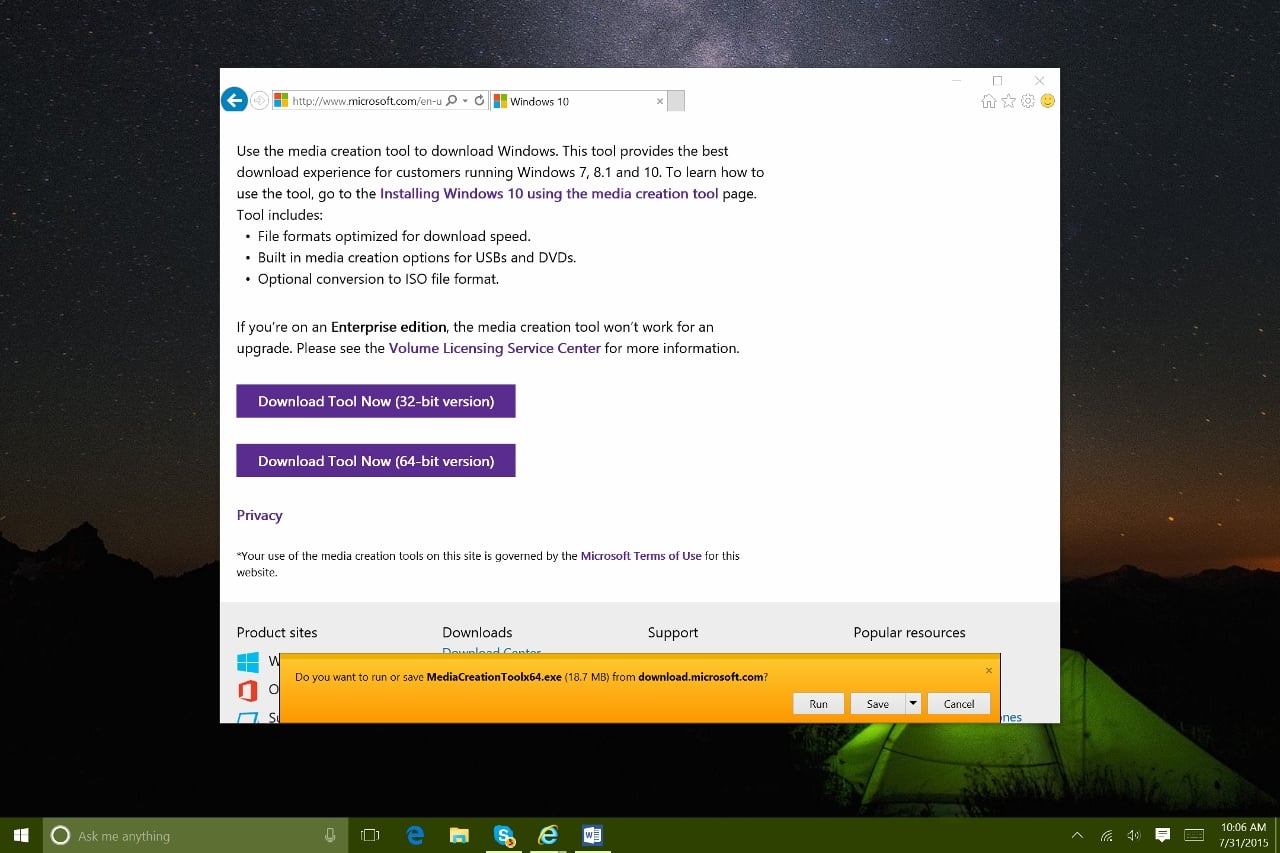Open the volume icon in system tray
The height and width of the screenshot is (853, 1280).
click(1134, 835)
